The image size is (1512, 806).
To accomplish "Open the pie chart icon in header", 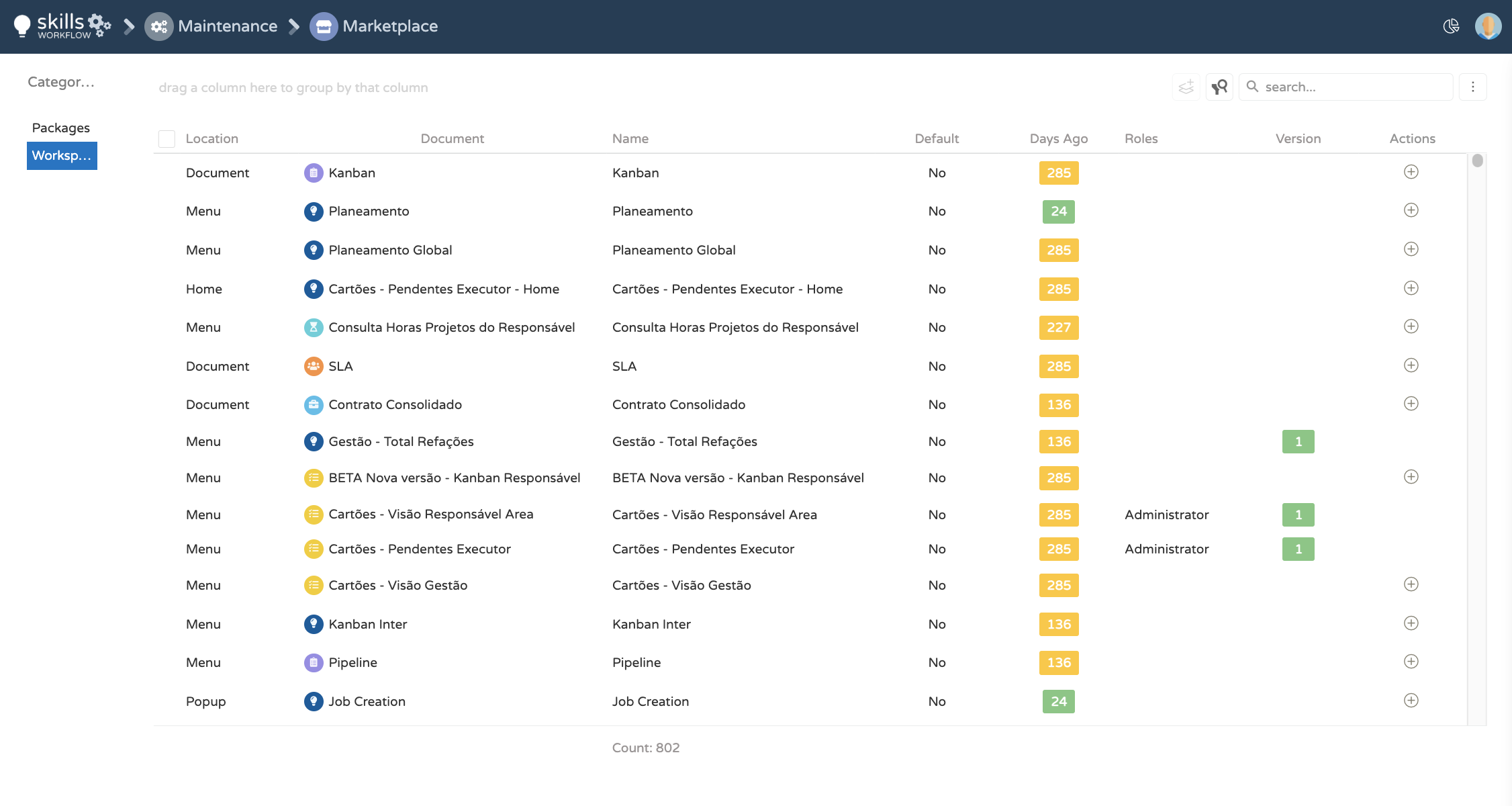I will point(1451,26).
